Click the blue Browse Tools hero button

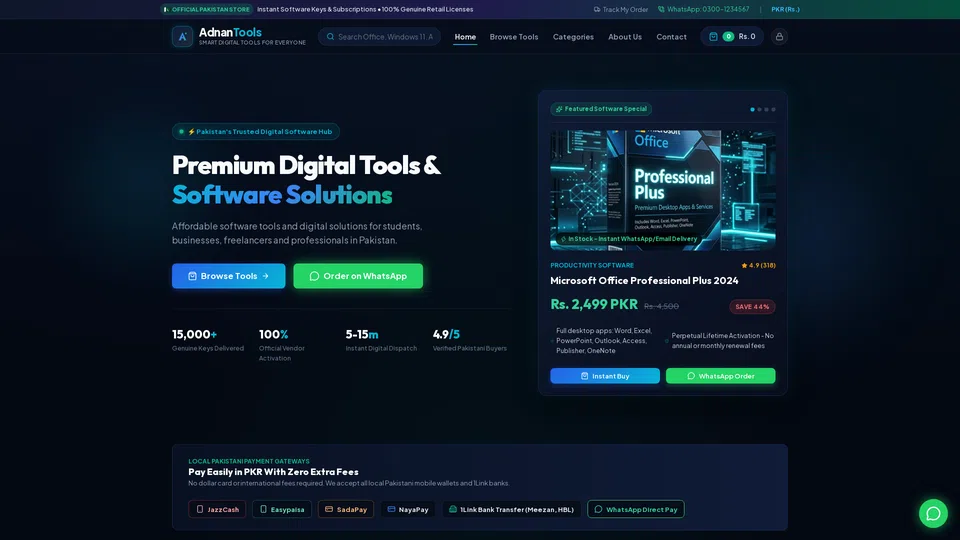click(x=228, y=276)
